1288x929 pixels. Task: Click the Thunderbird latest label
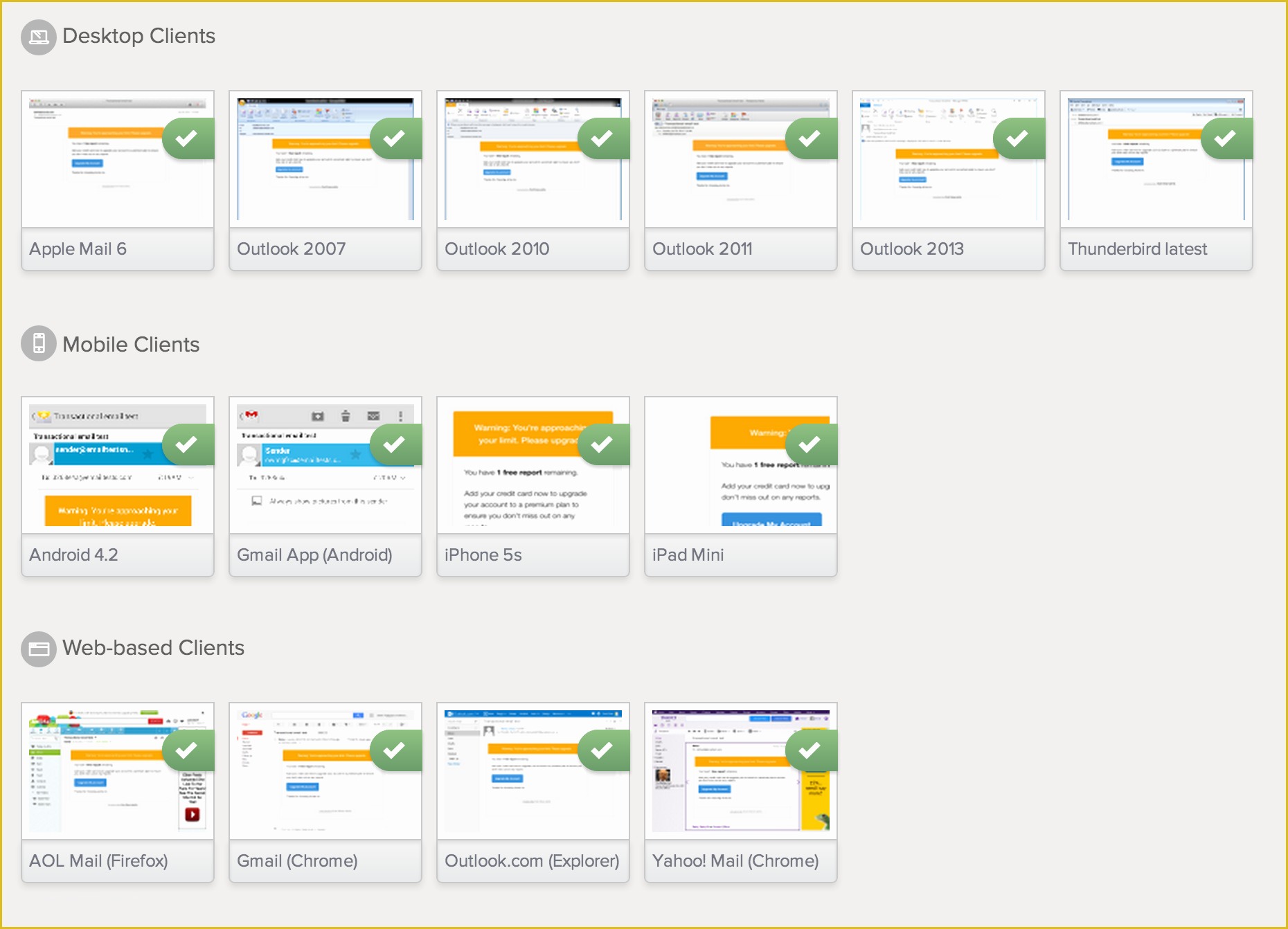pos(1137,249)
